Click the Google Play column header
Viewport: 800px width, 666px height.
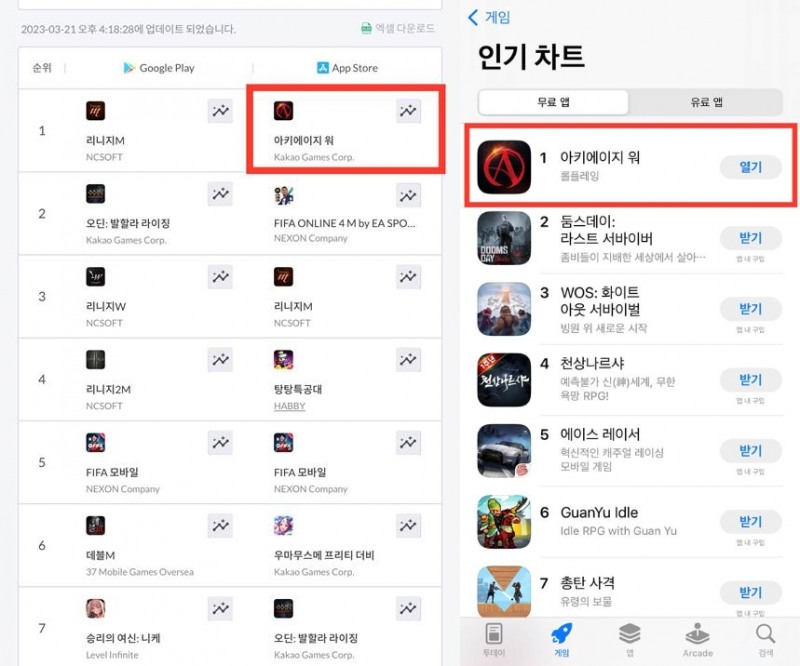click(159, 68)
